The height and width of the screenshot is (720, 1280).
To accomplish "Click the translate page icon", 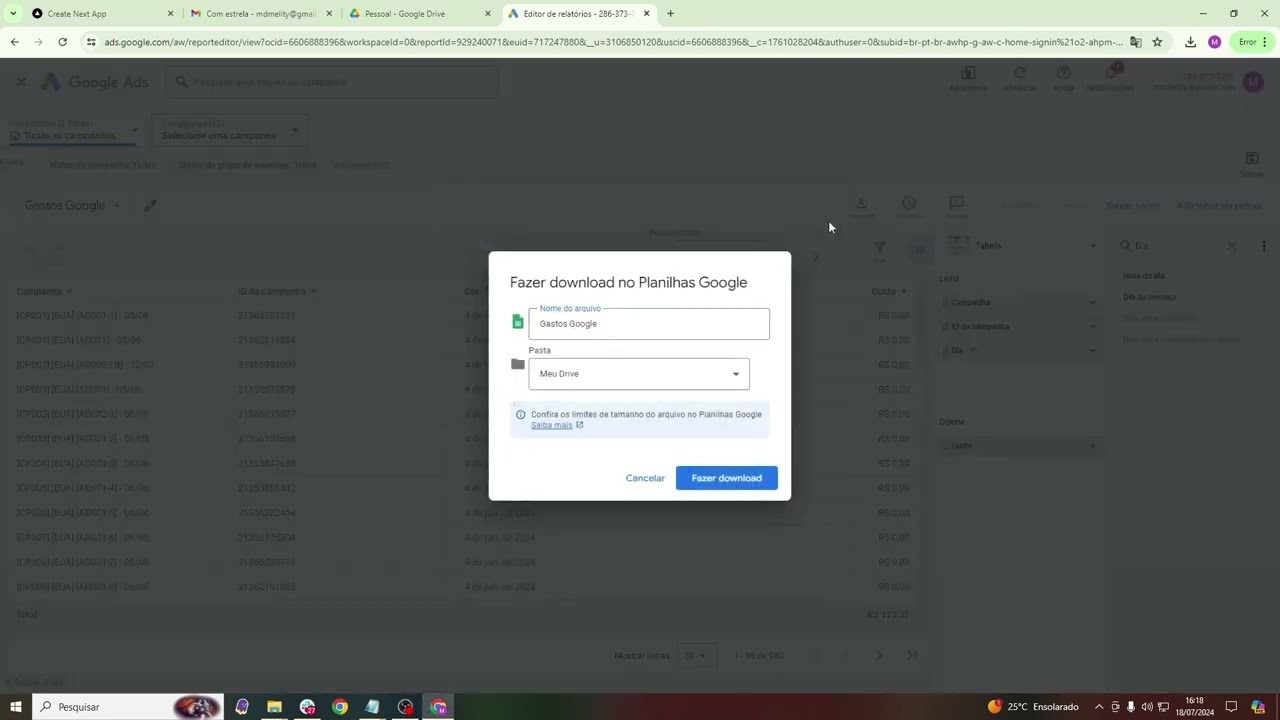I will click(1136, 42).
